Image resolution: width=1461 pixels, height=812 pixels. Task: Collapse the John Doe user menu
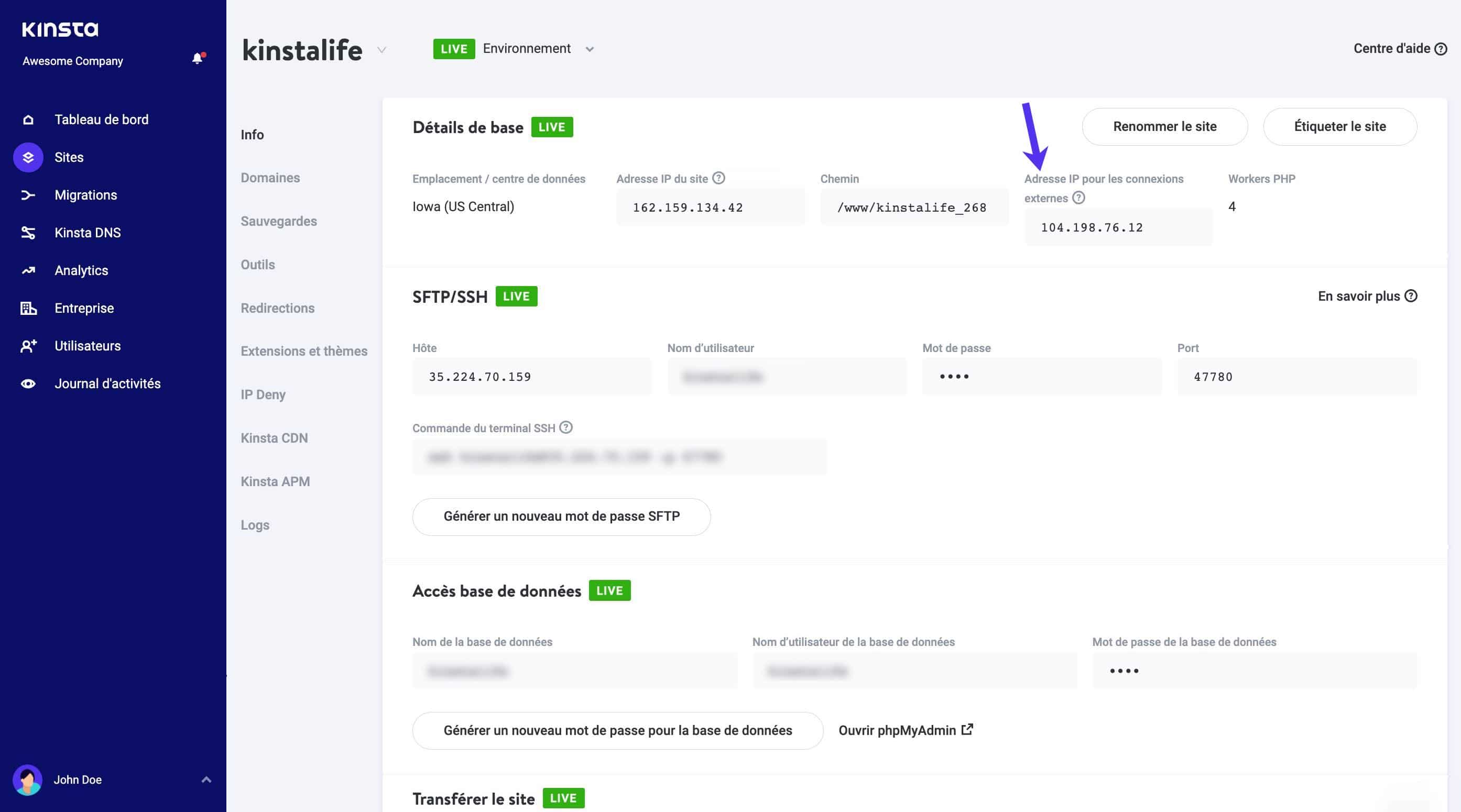point(205,780)
